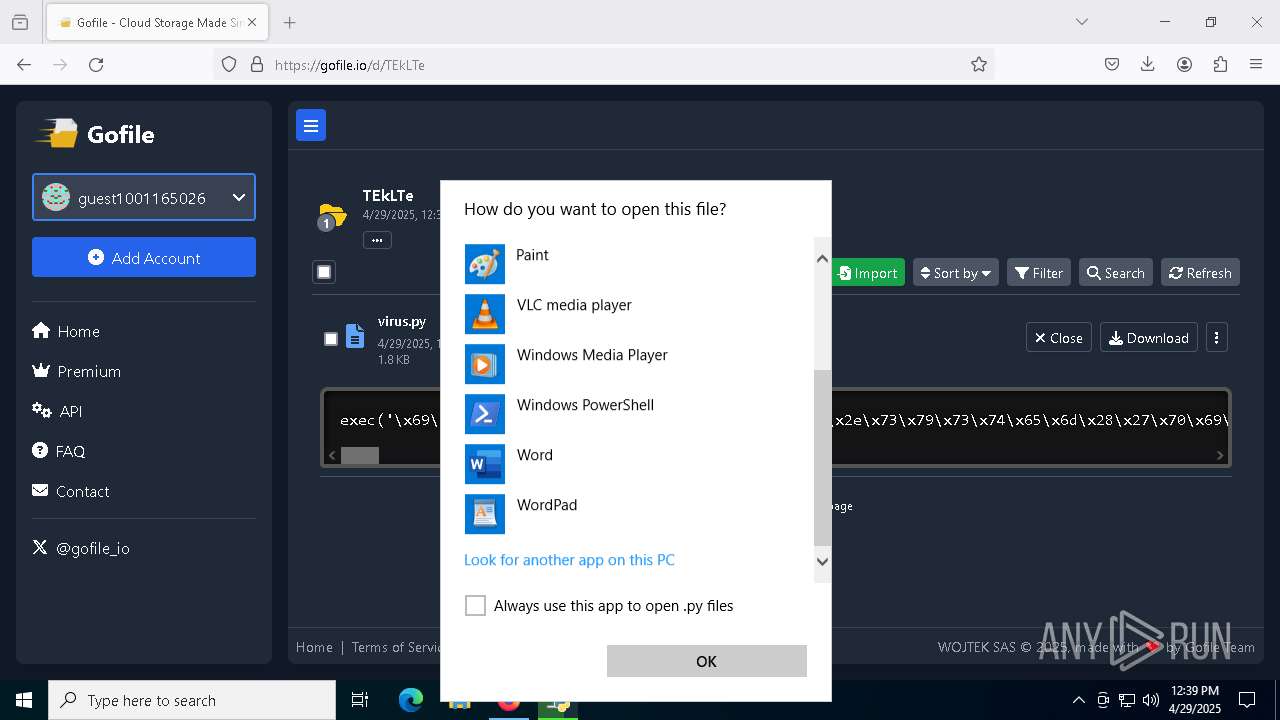Click the site shield tracking protection icon
The height and width of the screenshot is (720, 1280).
pos(229,64)
